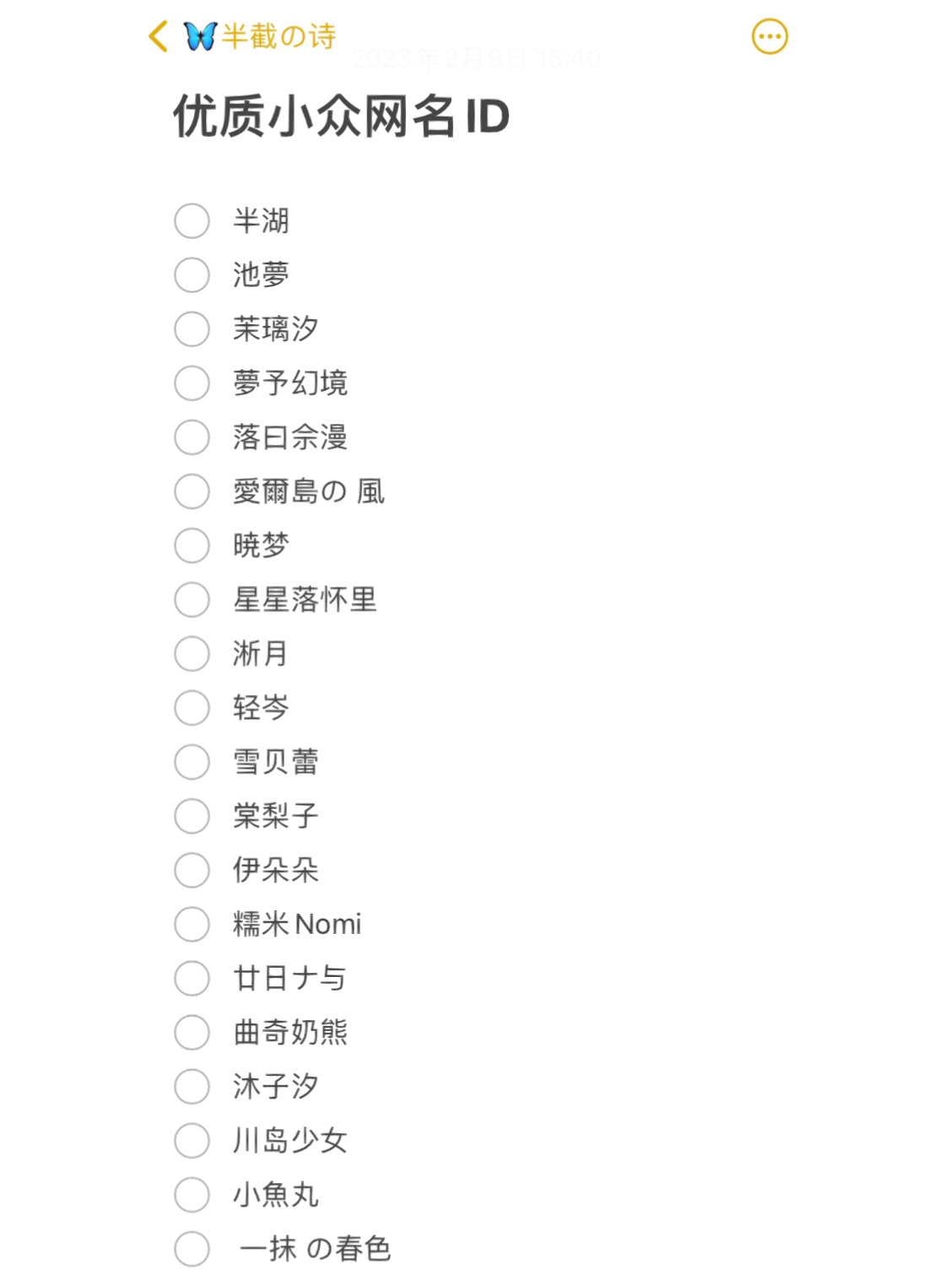Mark 池夢 as complete
Viewport: 952px width, 1270px height.
pos(191,275)
